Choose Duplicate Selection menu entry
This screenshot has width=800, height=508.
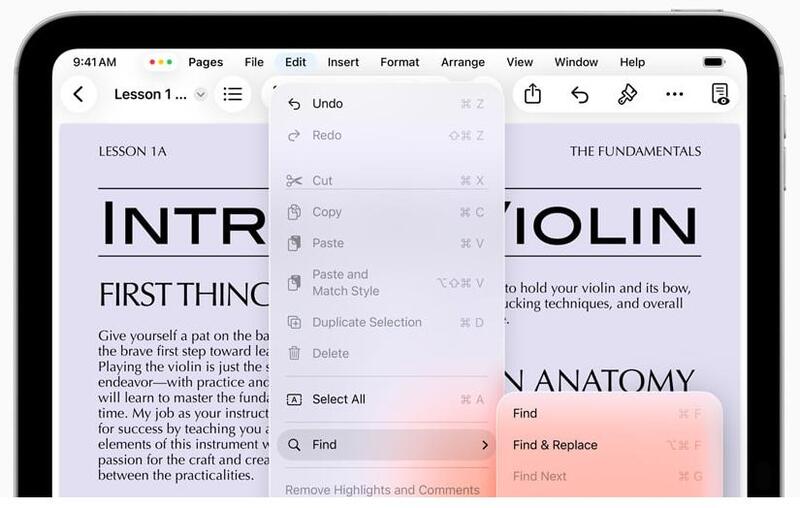(x=386, y=322)
